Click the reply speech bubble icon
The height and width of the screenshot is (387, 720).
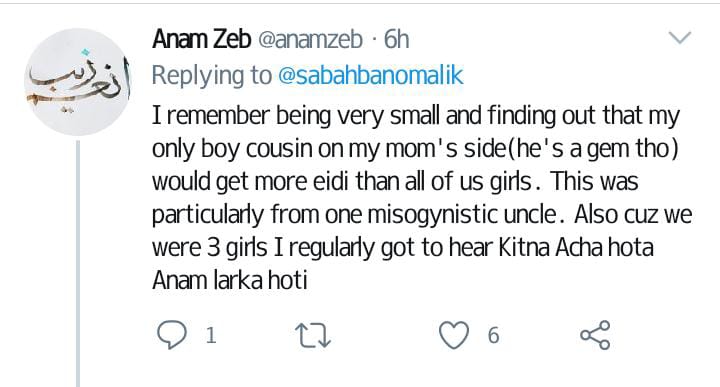click(172, 335)
